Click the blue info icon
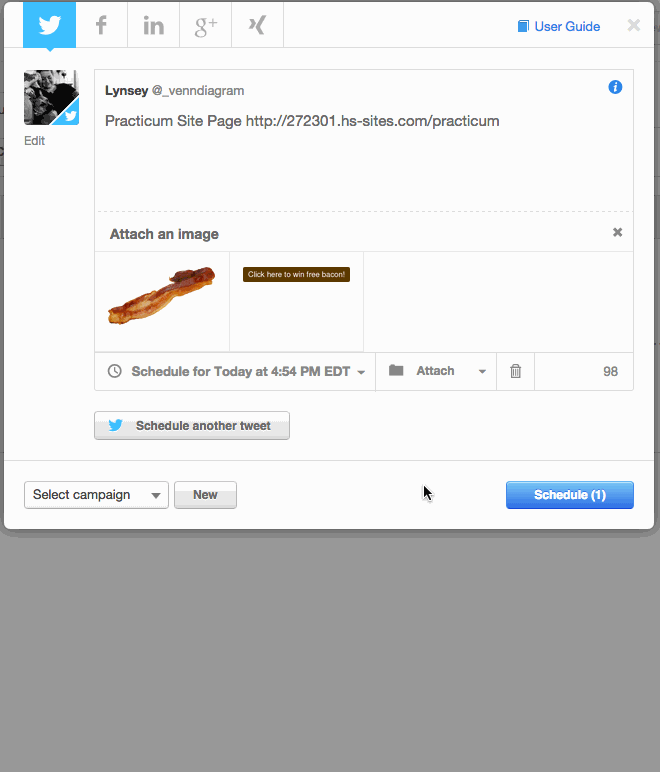Viewport: 660px width, 772px height. click(615, 87)
